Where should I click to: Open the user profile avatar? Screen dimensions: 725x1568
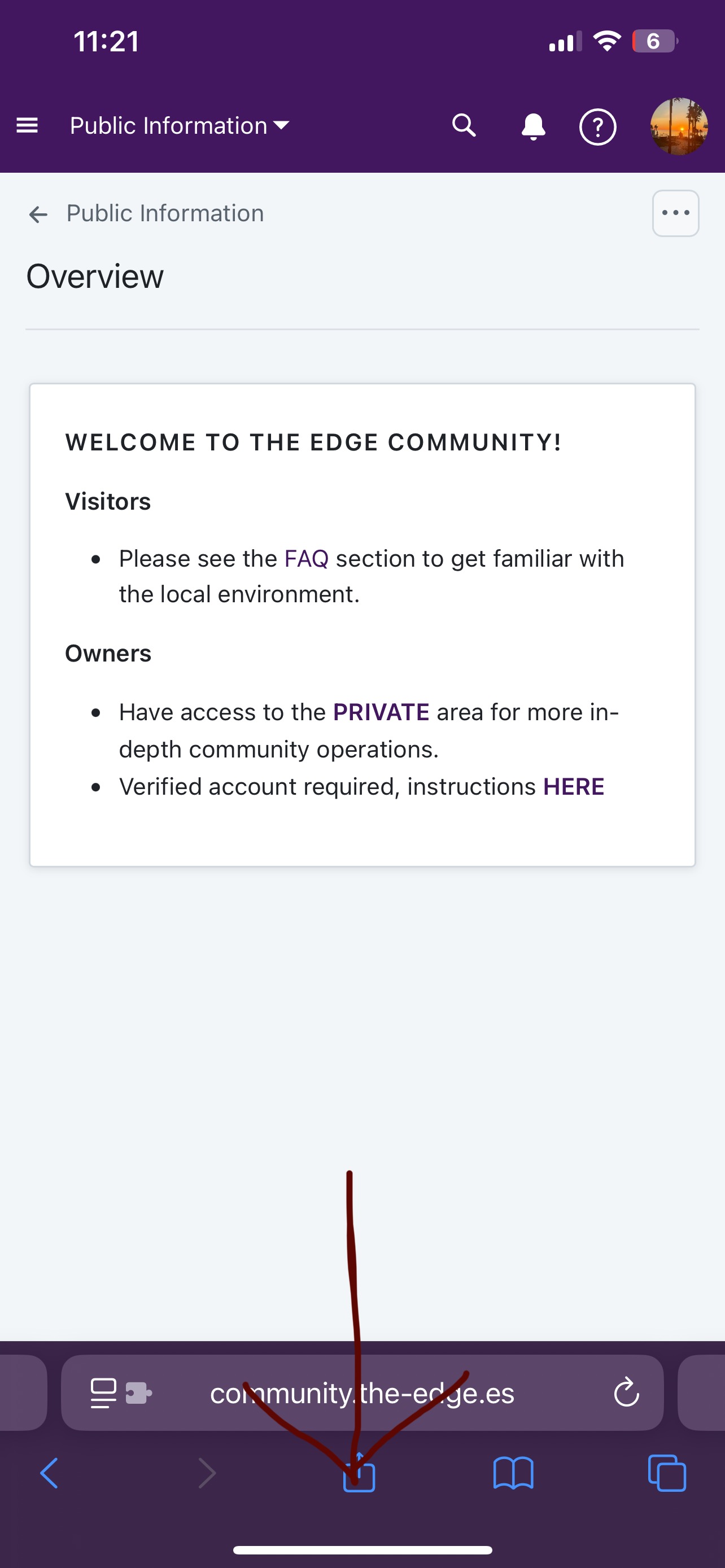(x=679, y=126)
